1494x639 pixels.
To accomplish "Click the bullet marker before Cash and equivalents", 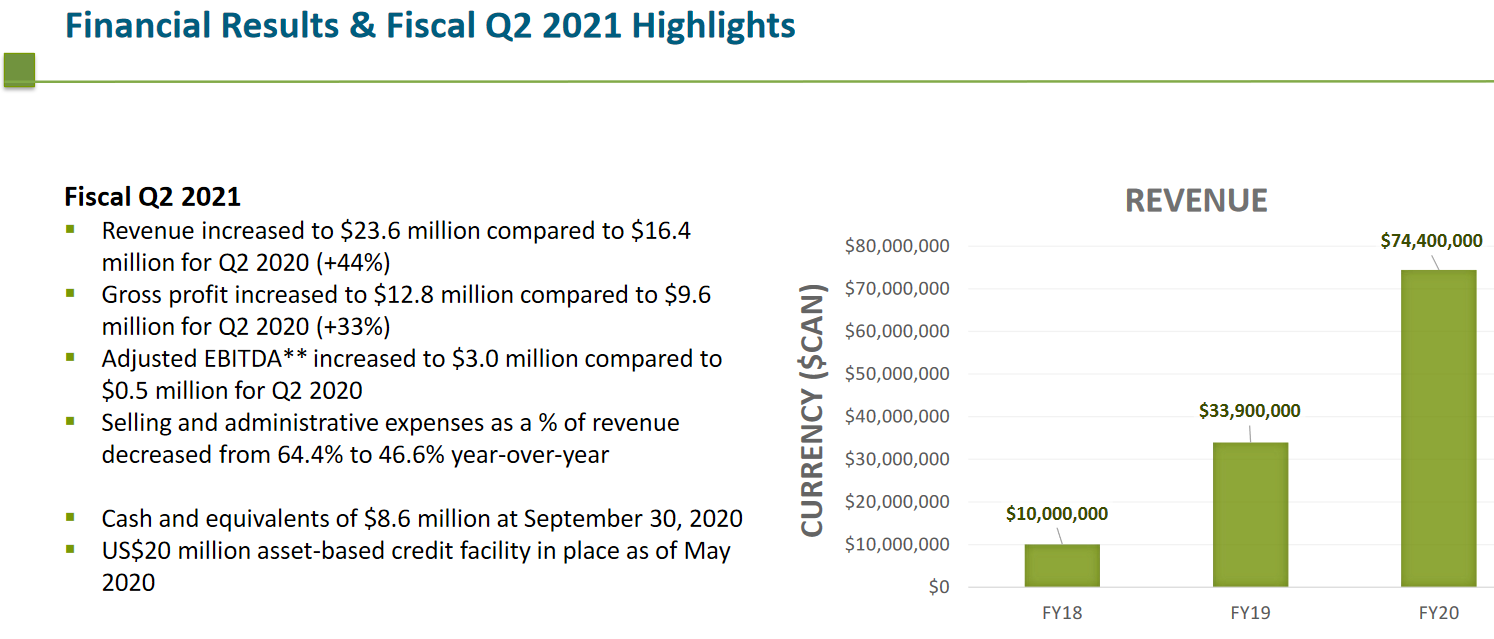I will point(71,517).
